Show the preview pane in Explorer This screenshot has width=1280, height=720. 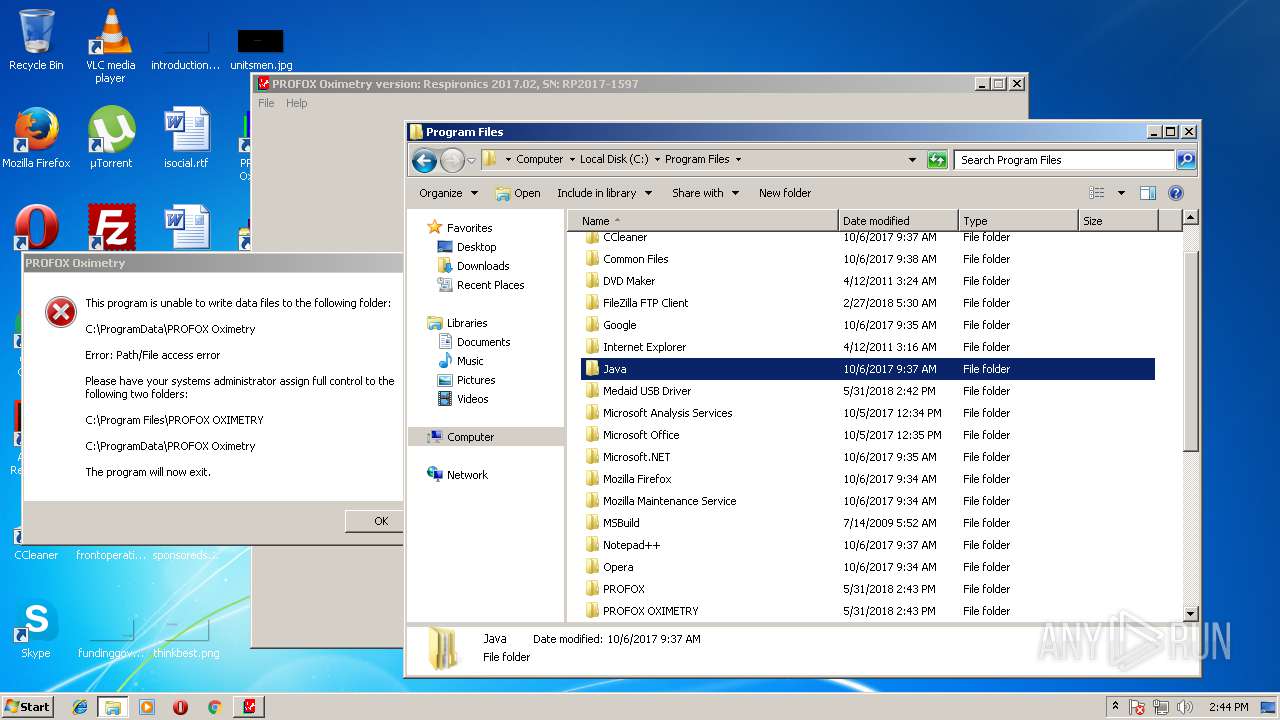[x=1148, y=193]
